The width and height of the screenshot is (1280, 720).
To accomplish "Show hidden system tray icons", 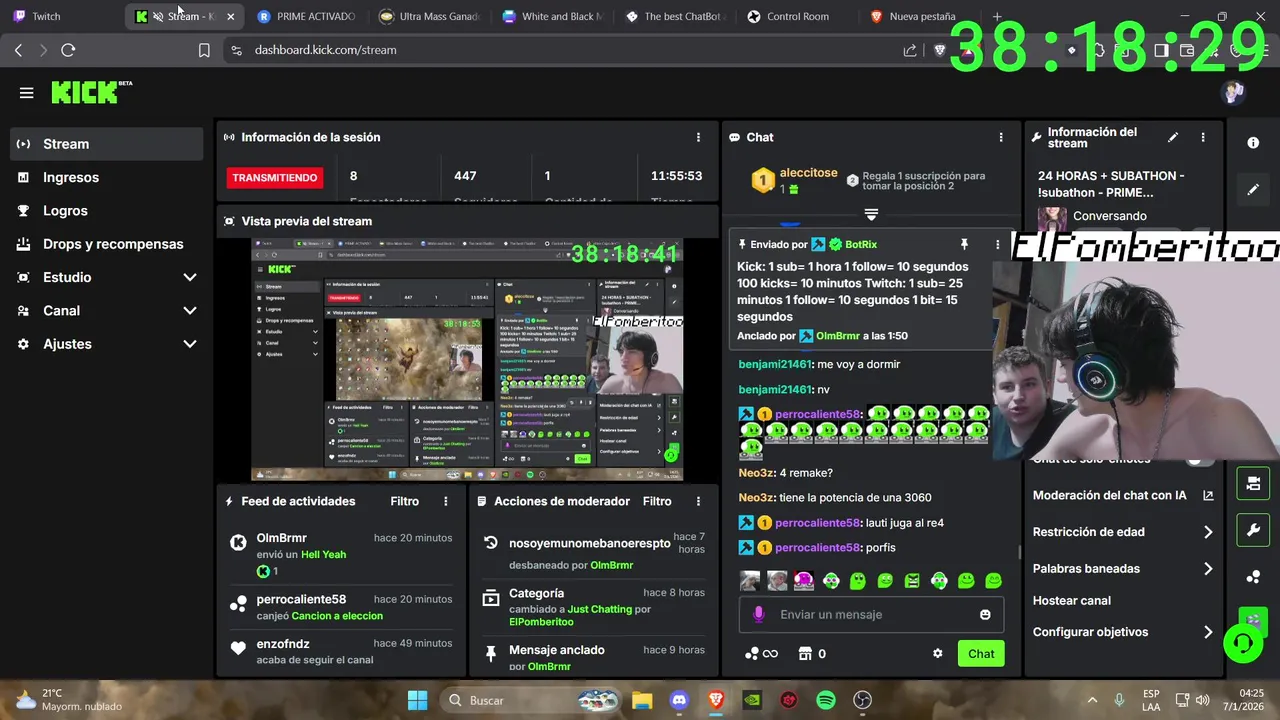I will click(x=1092, y=700).
